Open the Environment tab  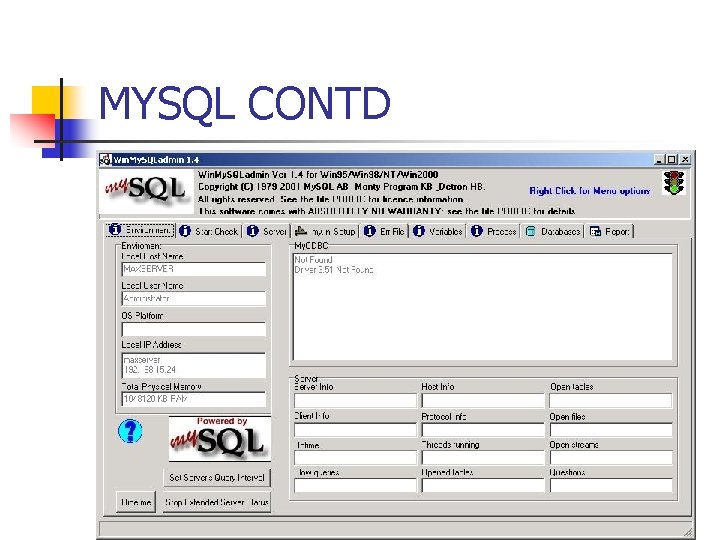click(x=140, y=230)
